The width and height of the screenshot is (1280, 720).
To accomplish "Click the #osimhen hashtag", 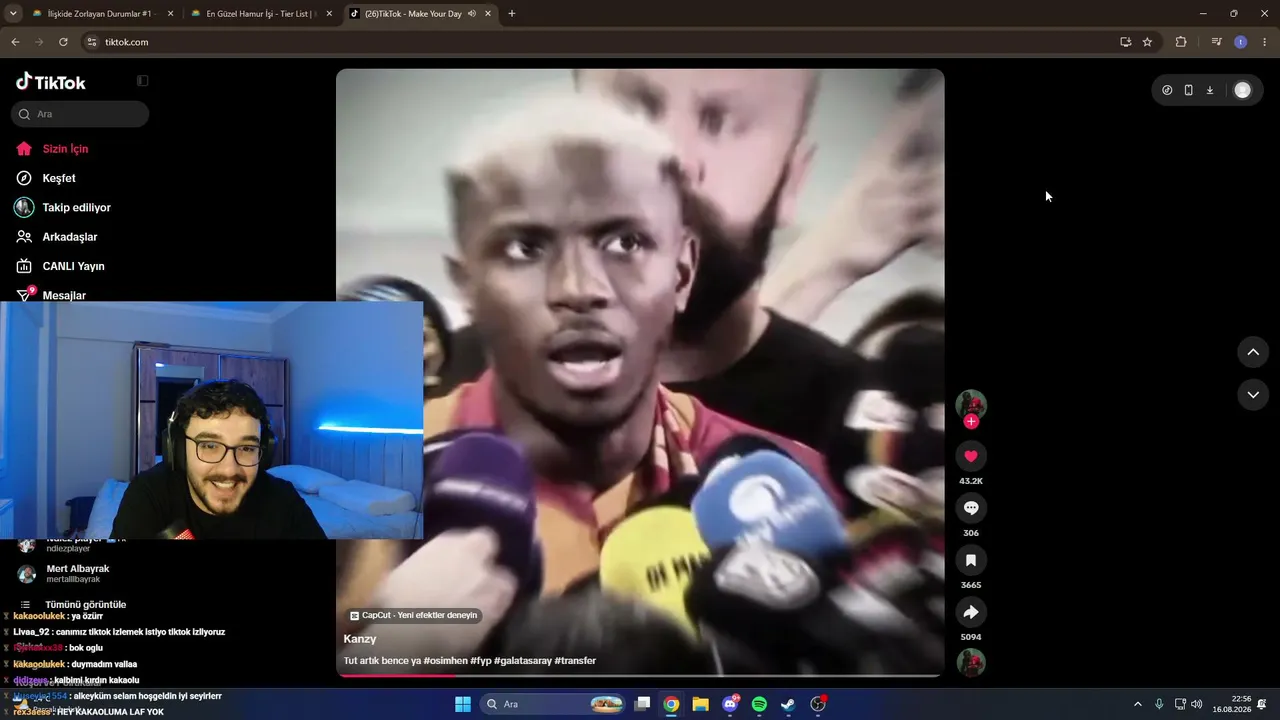I will pyautogui.click(x=445, y=661).
